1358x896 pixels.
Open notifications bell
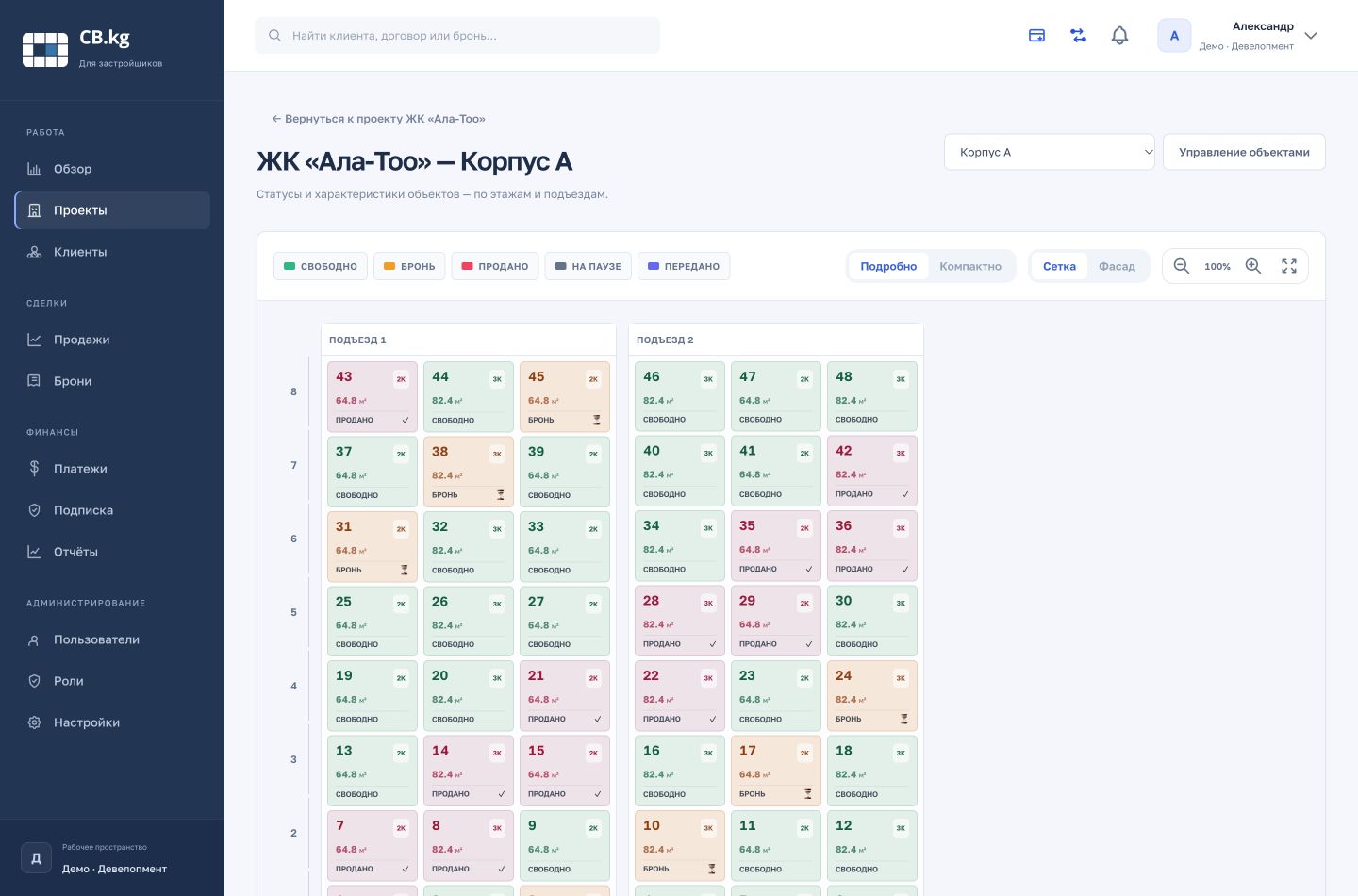(x=1119, y=36)
